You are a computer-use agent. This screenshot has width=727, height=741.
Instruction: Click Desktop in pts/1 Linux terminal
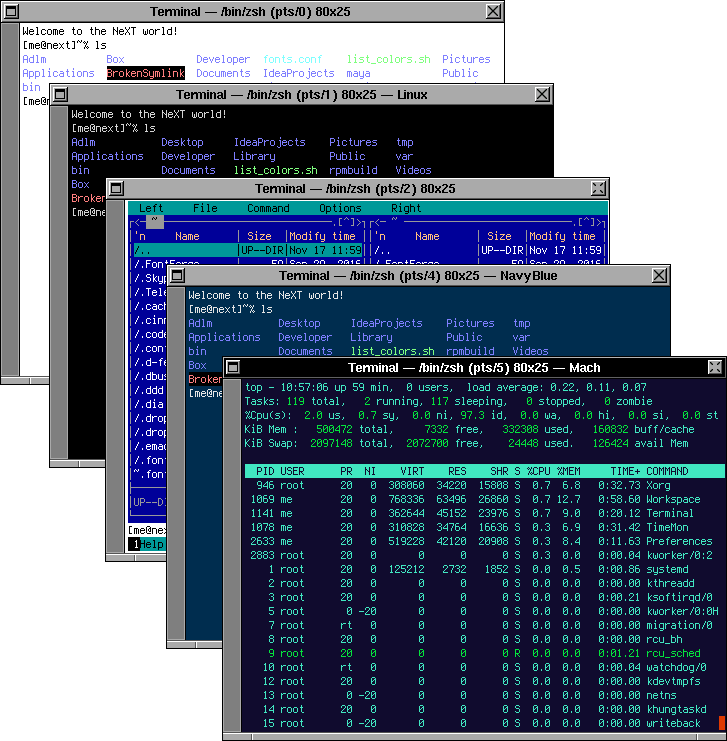click(x=182, y=142)
